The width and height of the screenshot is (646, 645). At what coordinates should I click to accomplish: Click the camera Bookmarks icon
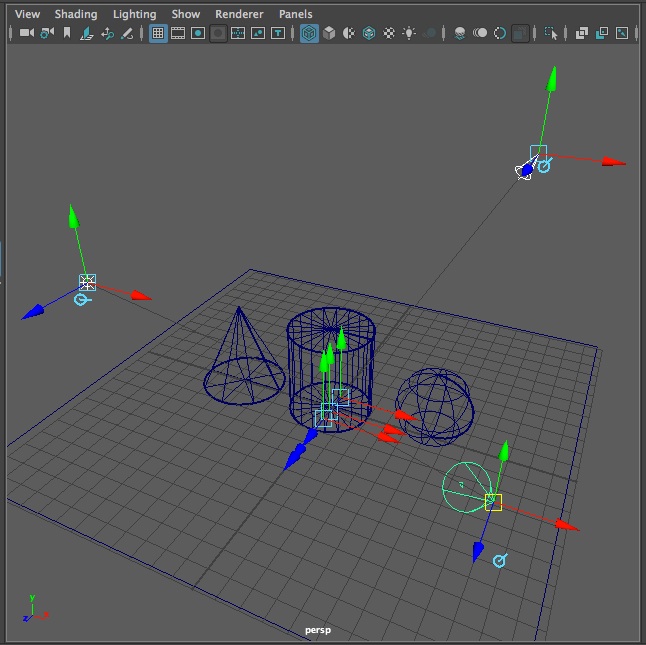coord(67,33)
